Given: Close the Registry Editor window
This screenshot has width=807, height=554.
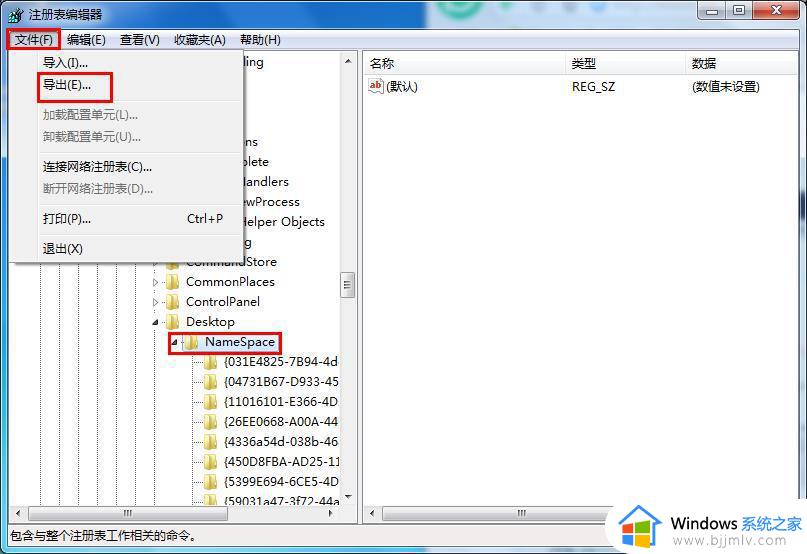Looking at the screenshot, I should [777, 10].
